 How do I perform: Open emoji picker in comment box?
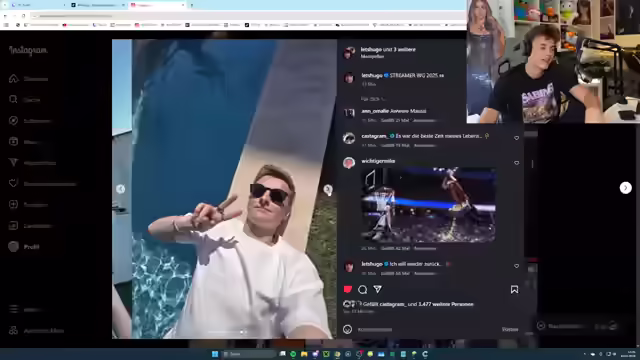(347, 329)
